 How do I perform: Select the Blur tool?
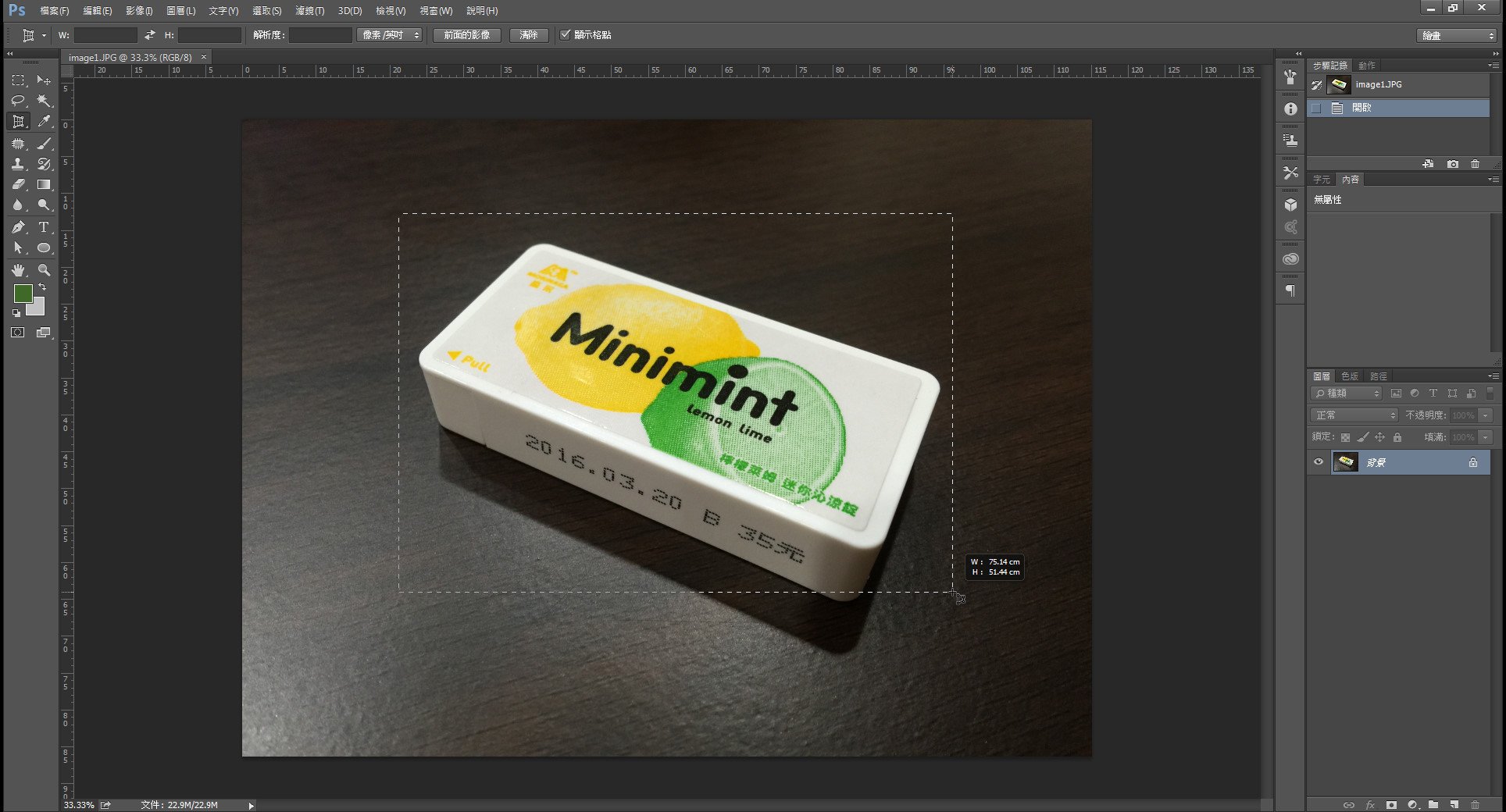point(18,205)
